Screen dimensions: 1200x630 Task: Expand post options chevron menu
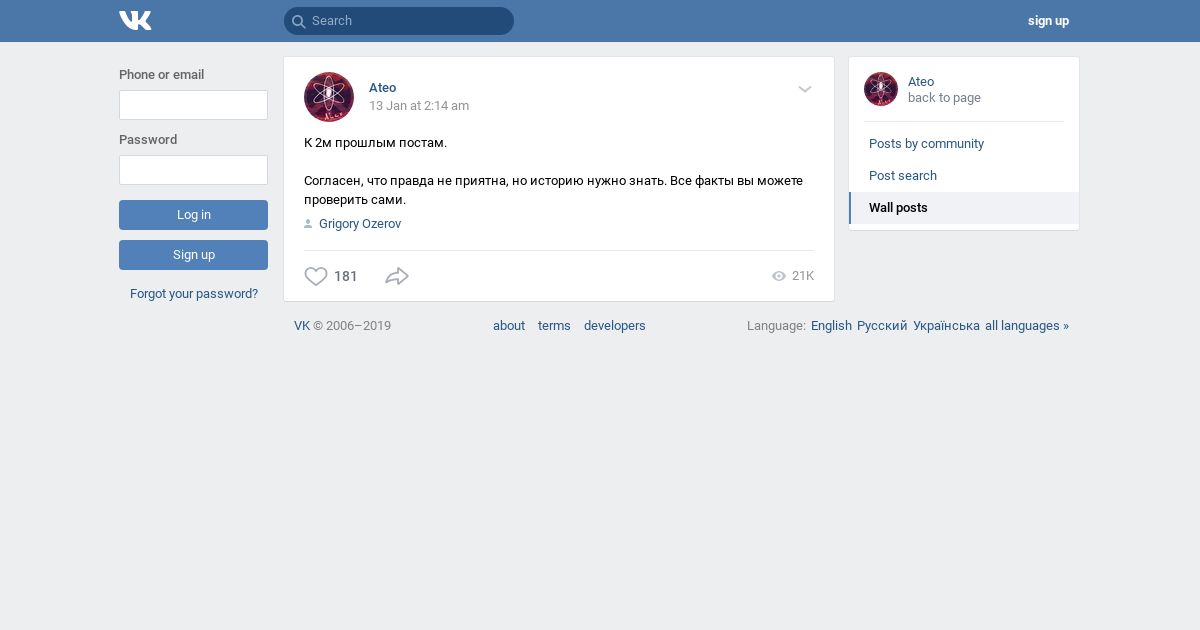(805, 89)
